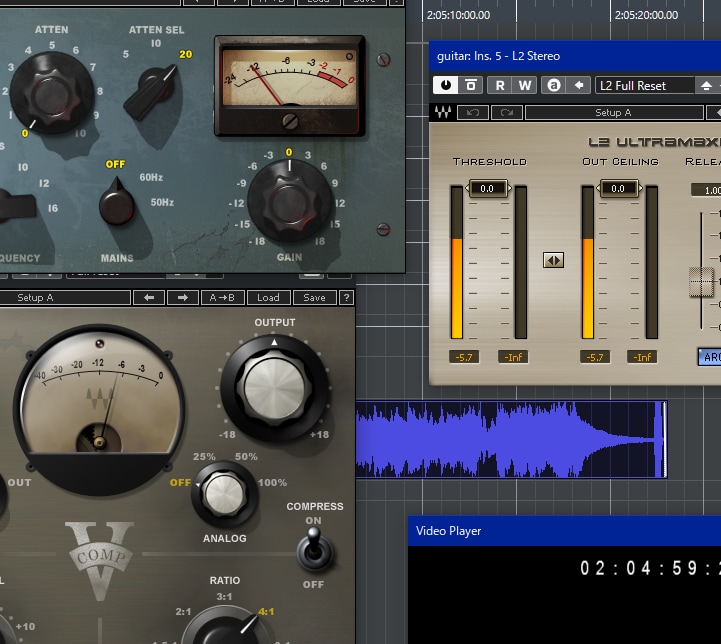Click ruler marker 2:05:20:00.00
Image resolution: width=721 pixels, height=644 pixels.
[646, 15]
